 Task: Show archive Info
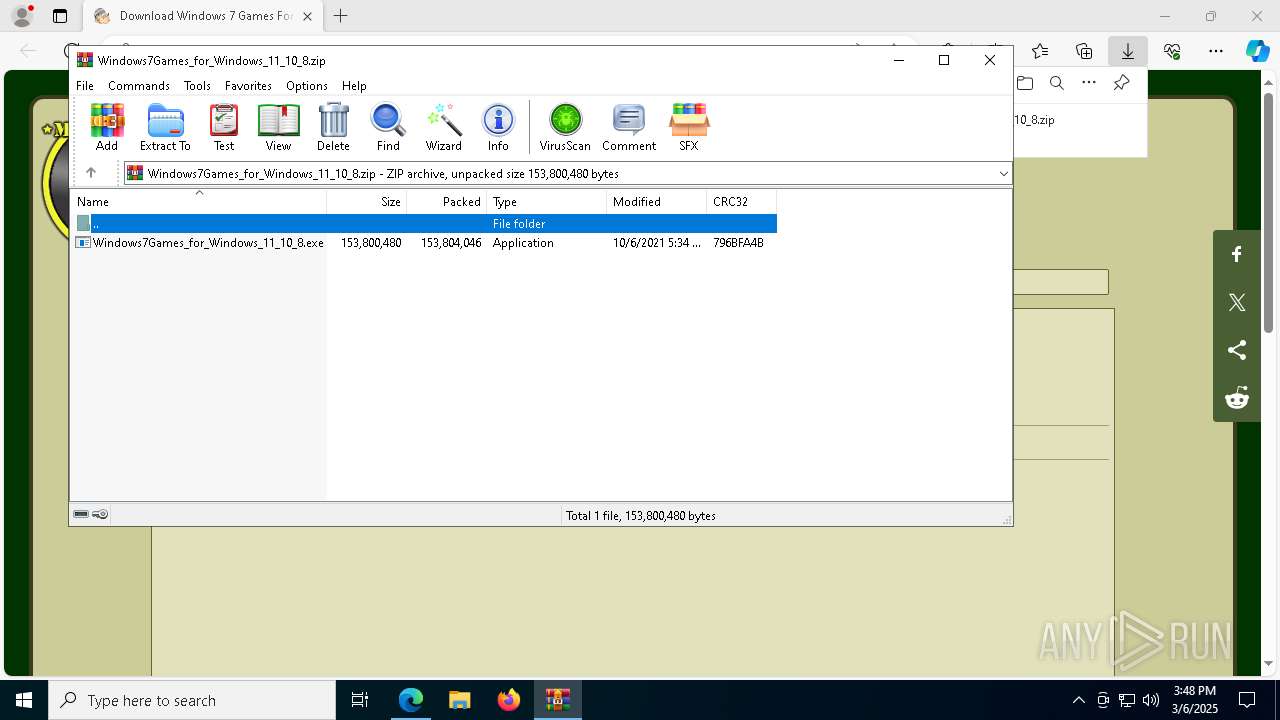click(x=498, y=127)
